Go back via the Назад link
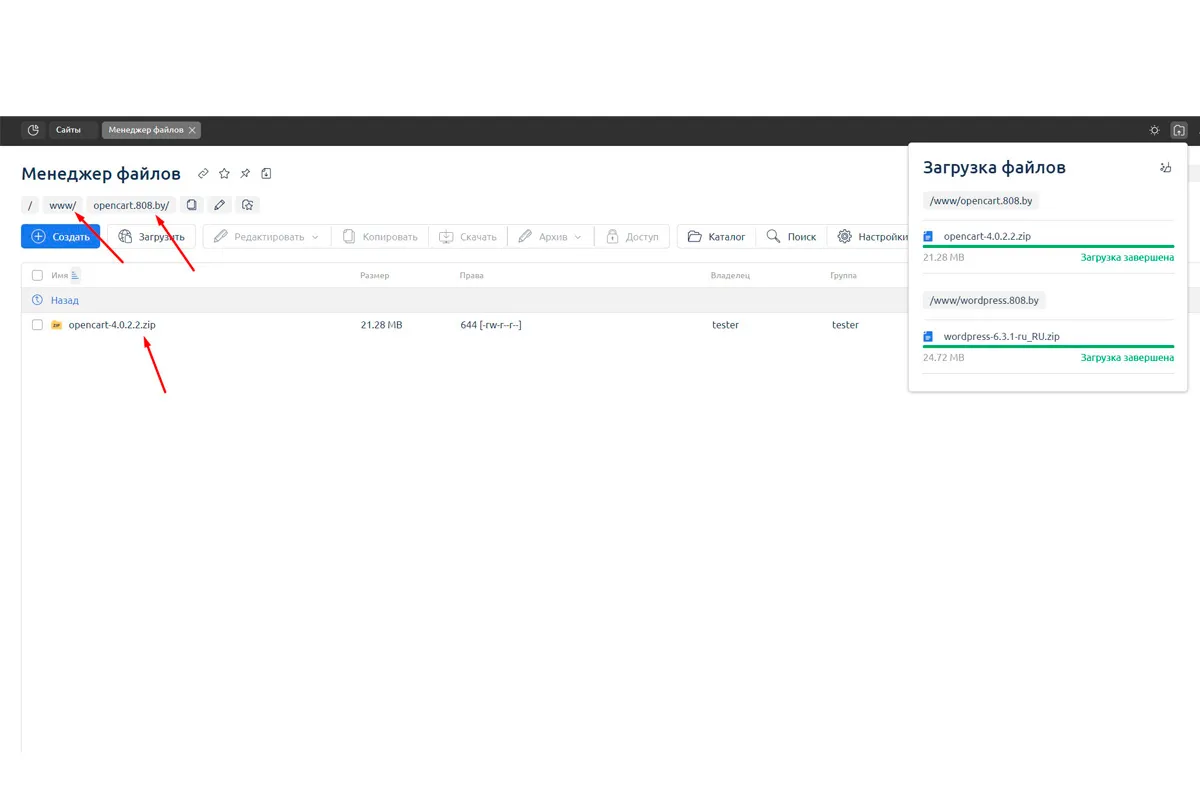Screen dimensions: 1200x800 point(64,300)
